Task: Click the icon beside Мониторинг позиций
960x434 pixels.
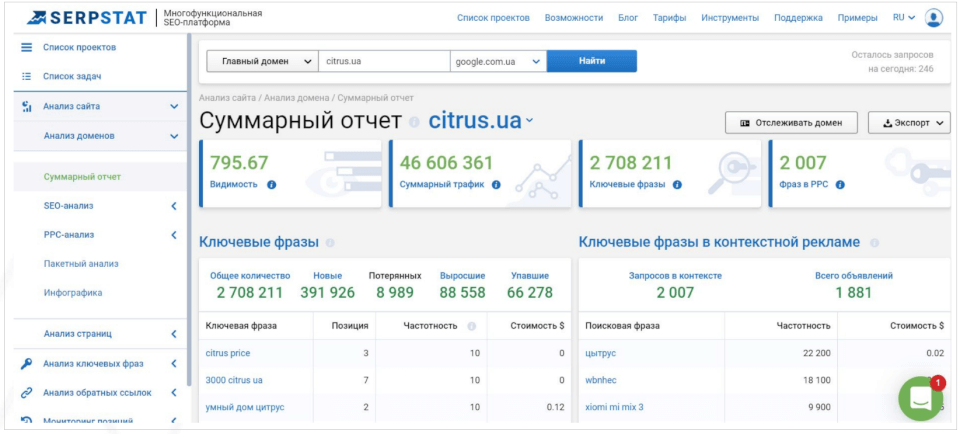Action: [x=26, y=421]
